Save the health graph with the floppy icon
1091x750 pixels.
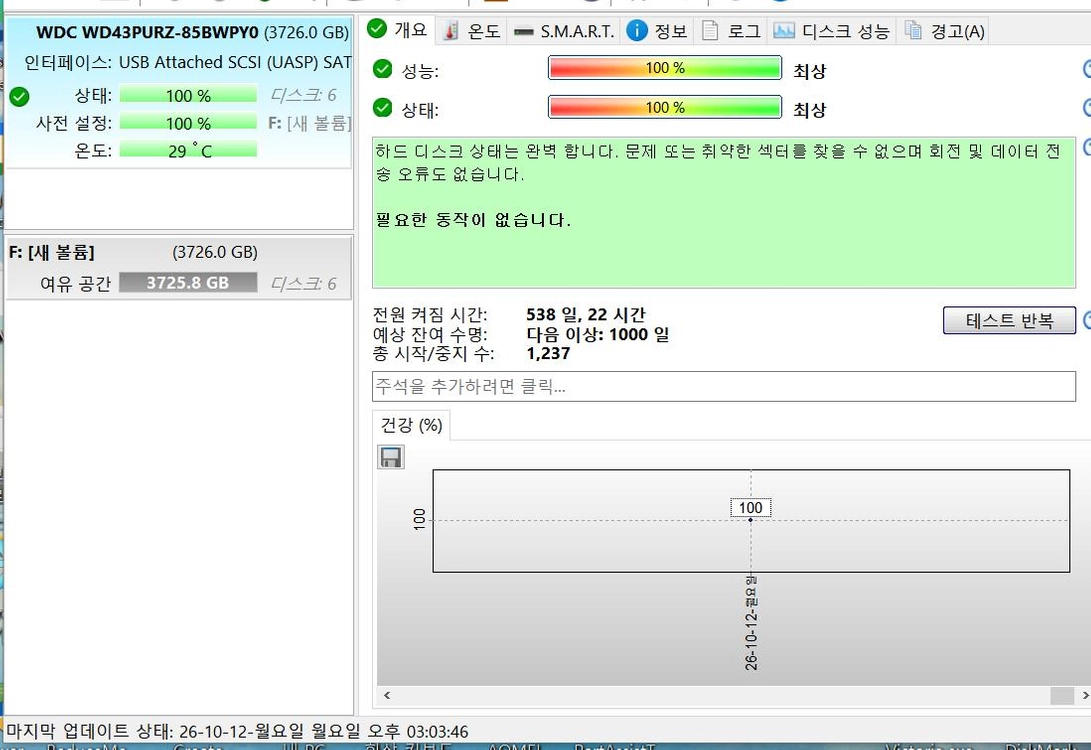pos(391,457)
